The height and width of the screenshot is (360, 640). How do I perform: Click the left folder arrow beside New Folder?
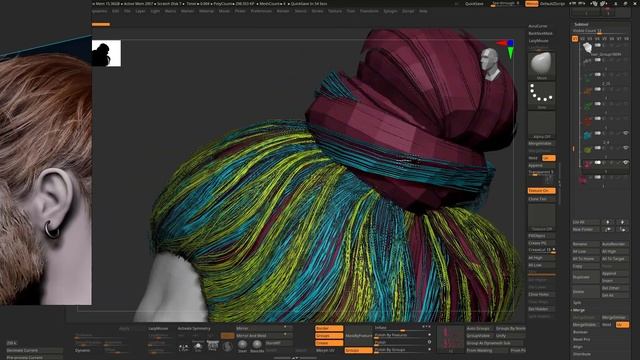coord(608,229)
